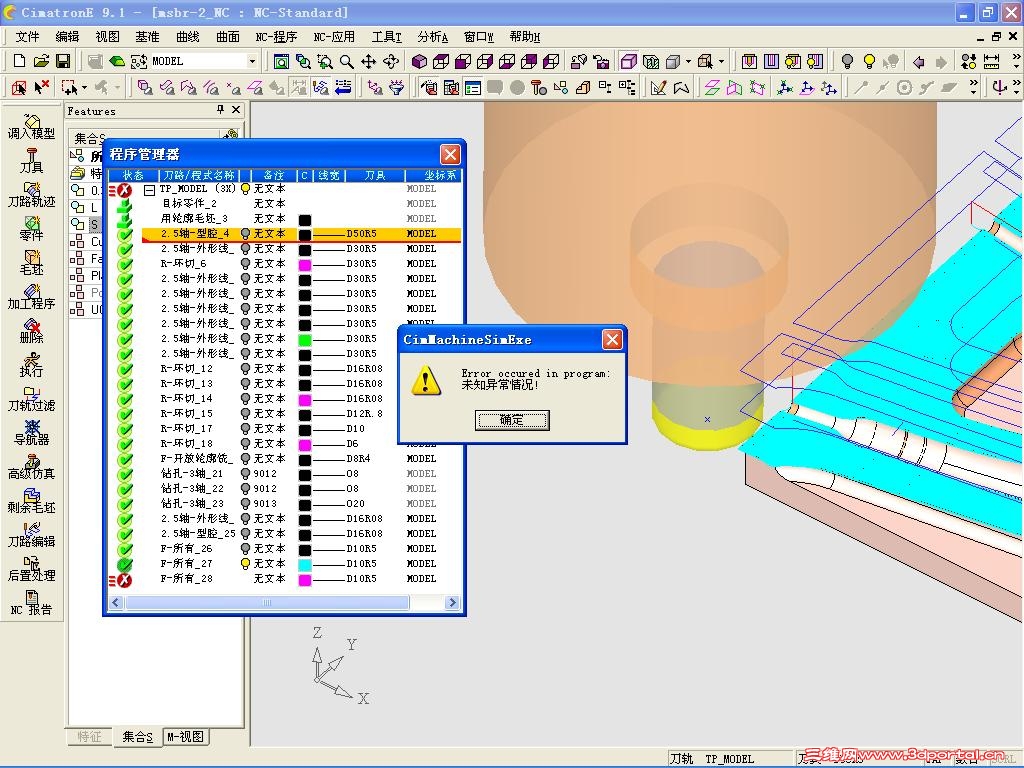The height and width of the screenshot is (768, 1024).
Task: Click the purple back arrow icon
Action: point(919,61)
